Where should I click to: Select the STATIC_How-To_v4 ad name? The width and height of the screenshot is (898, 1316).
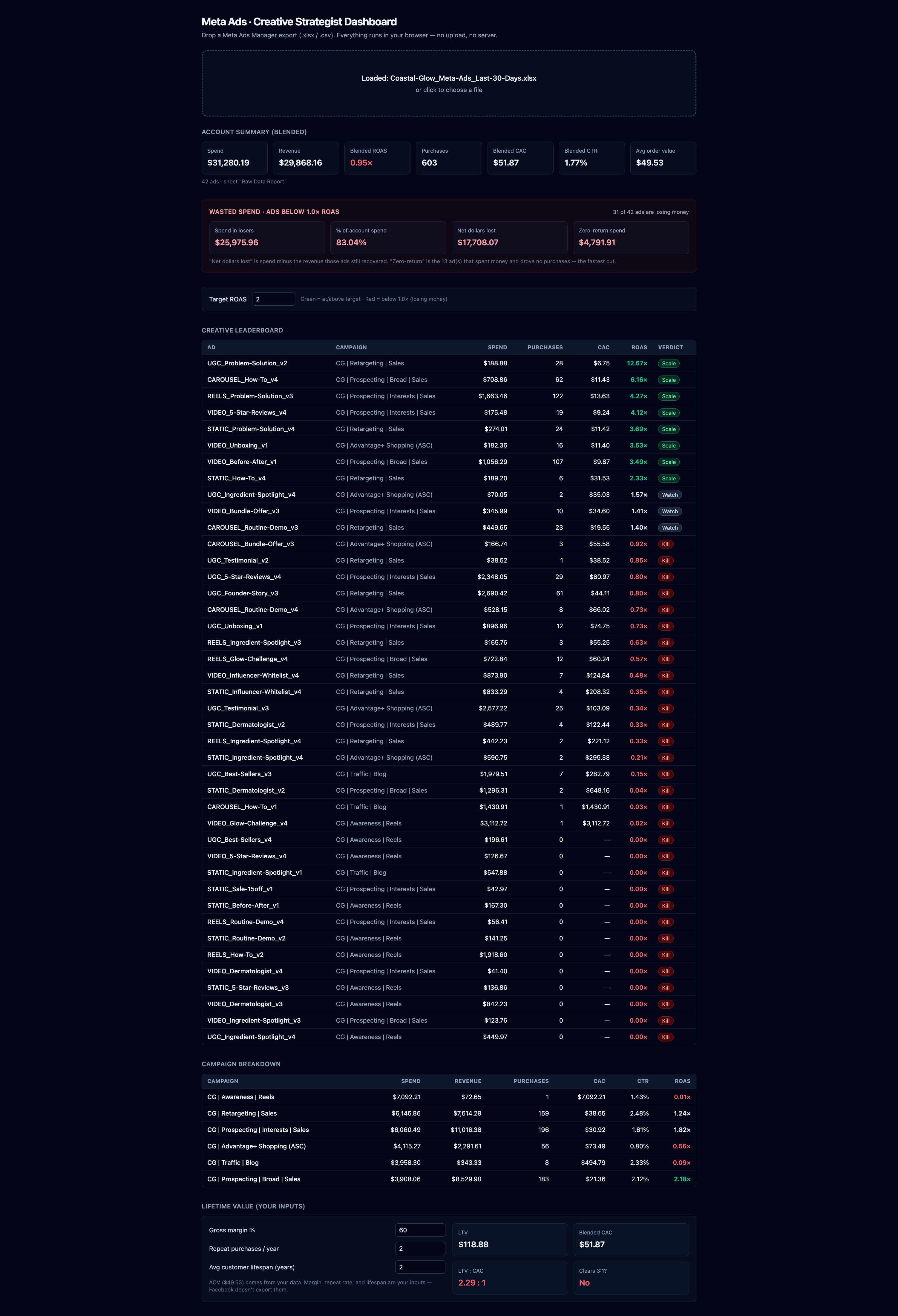(x=236, y=479)
